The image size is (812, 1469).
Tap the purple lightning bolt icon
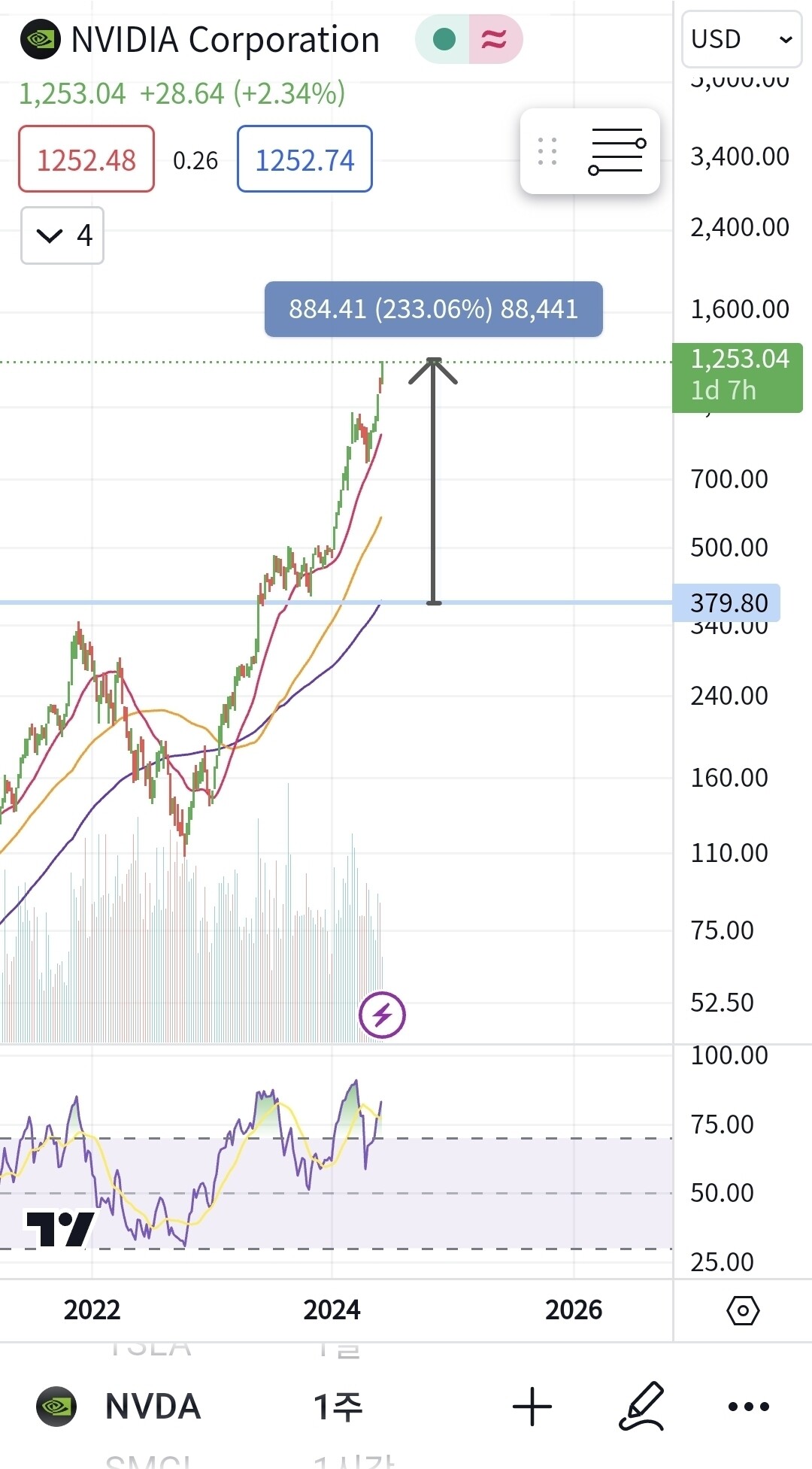[x=382, y=1015]
